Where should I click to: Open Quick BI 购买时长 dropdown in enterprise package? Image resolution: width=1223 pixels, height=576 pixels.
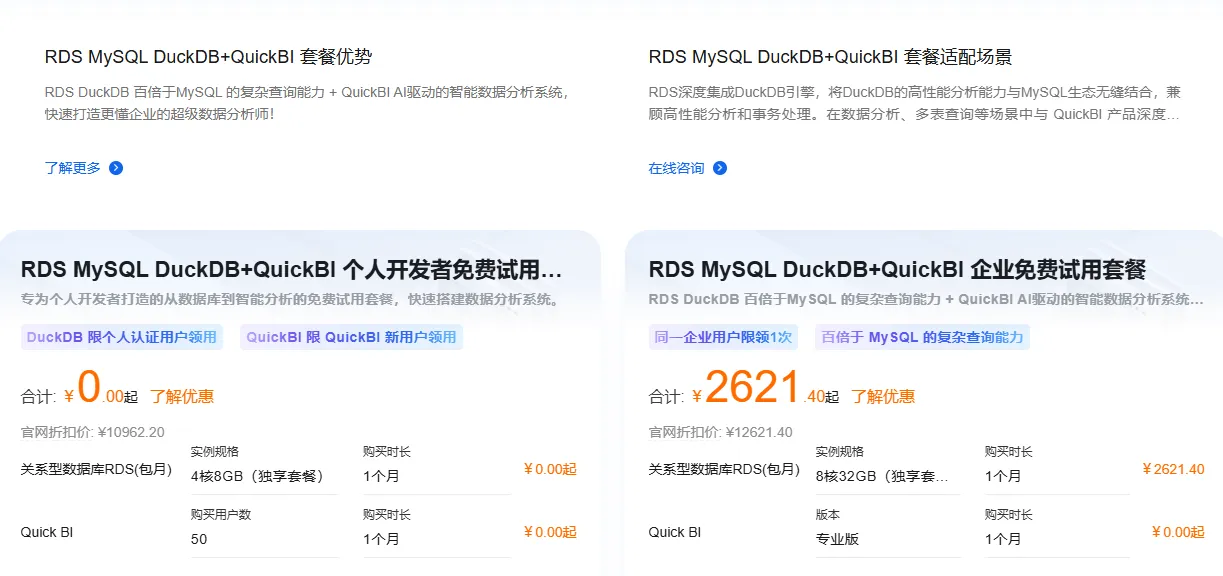point(1057,539)
